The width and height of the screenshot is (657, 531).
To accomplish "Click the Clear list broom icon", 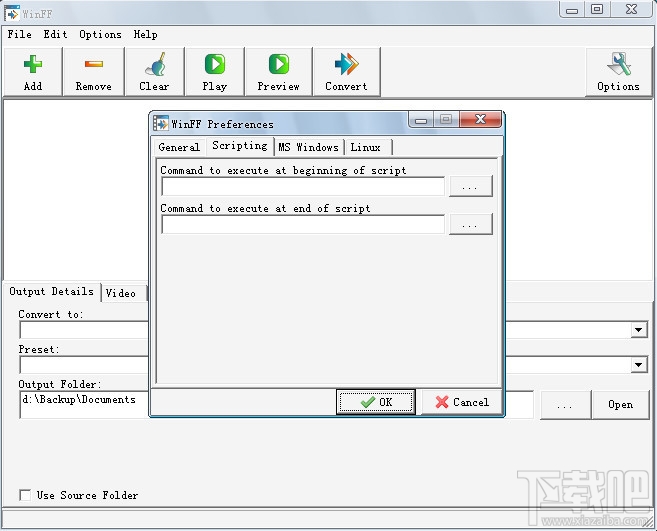I will [x=155, y=64].
